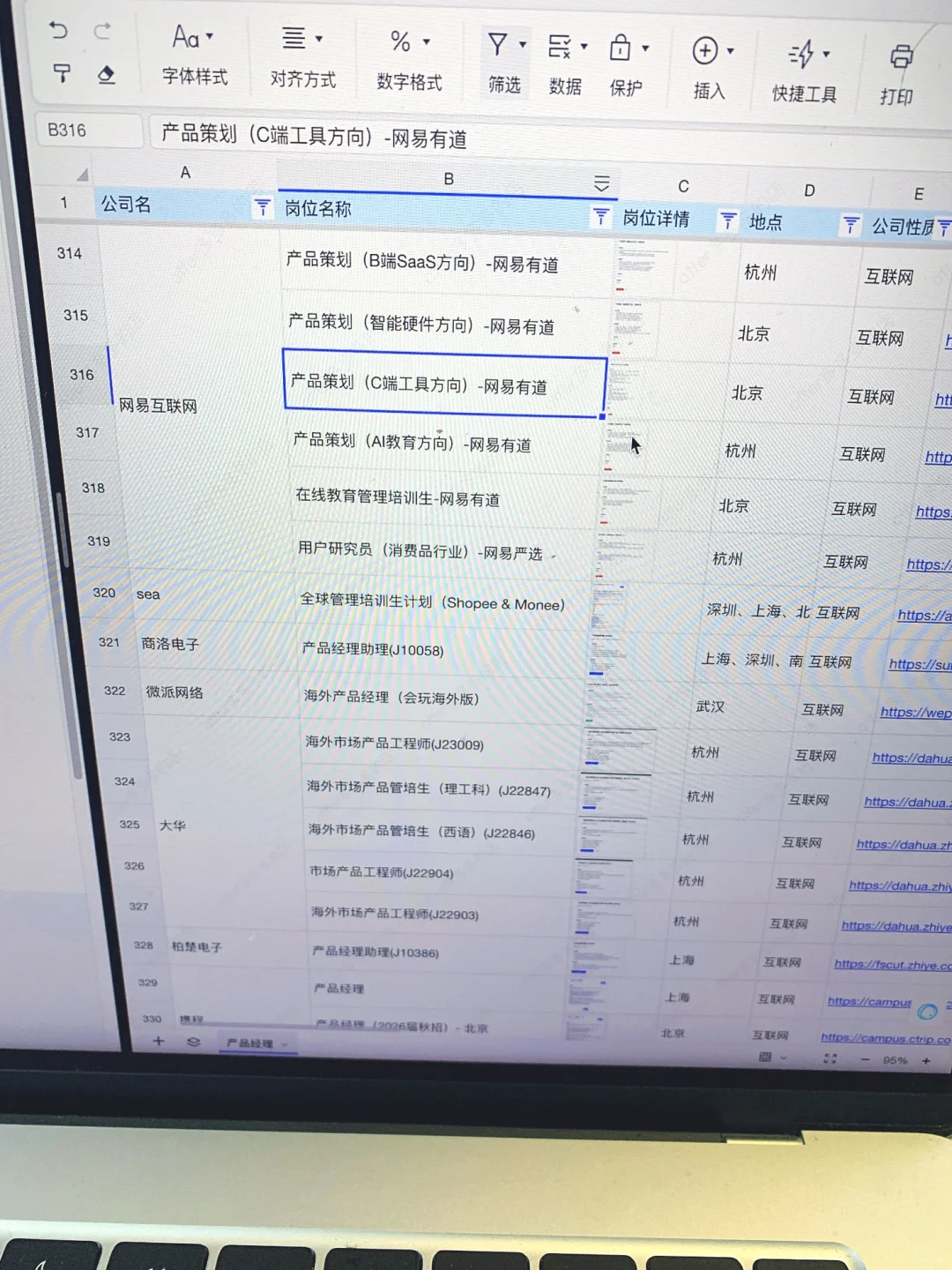Expand the 快捷工具 dropdown arrow

[827, 55]
